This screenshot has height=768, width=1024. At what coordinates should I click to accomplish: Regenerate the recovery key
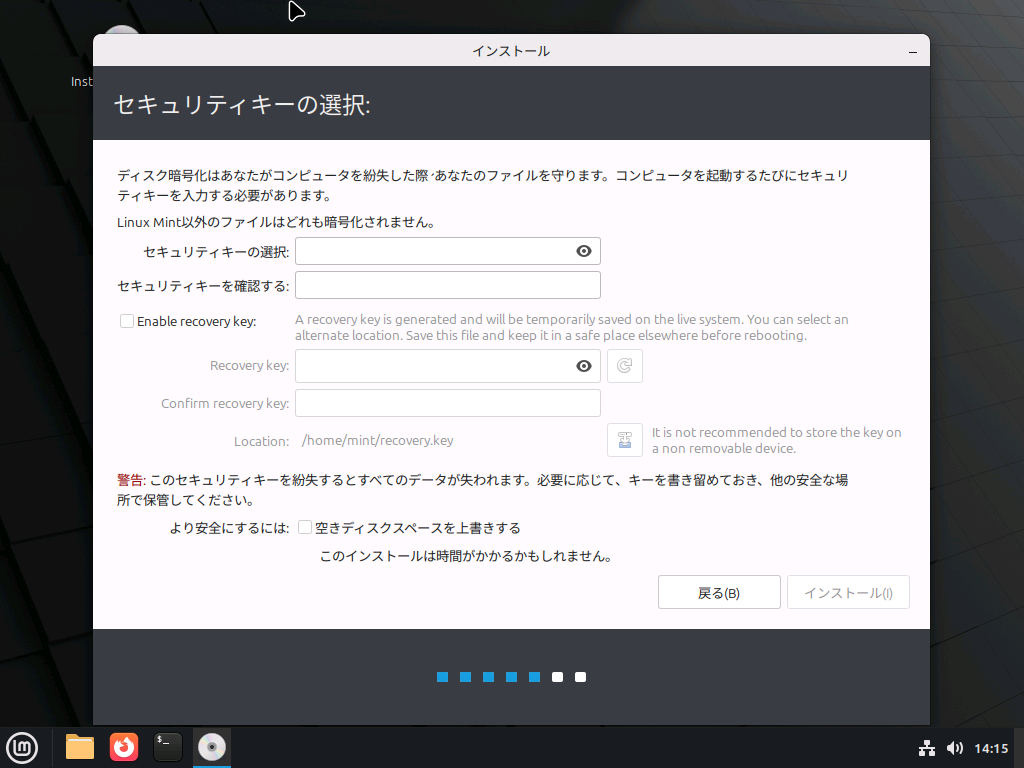624,366
